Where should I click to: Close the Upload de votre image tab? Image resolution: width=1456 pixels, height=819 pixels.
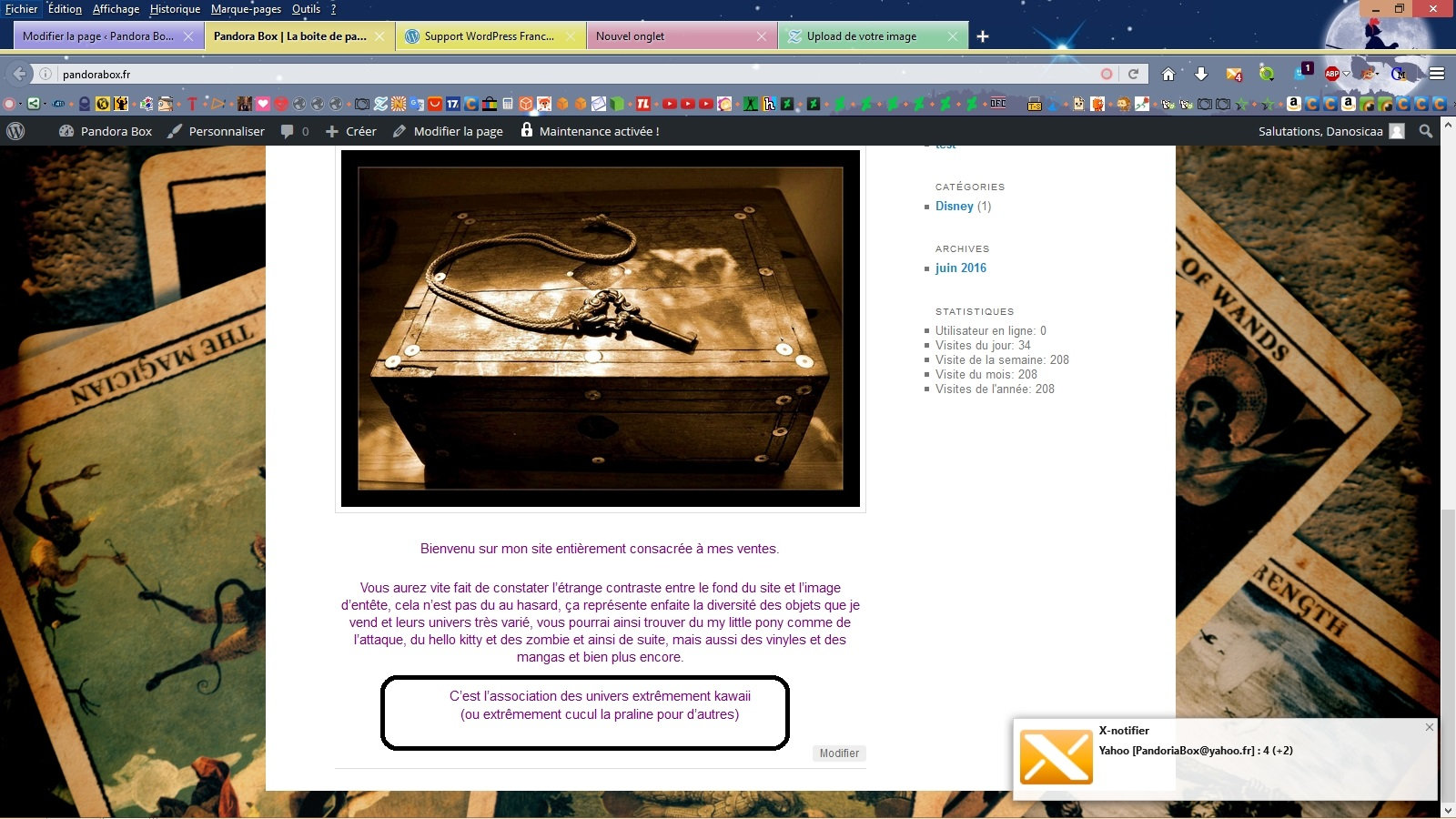(x=953, y=36)
